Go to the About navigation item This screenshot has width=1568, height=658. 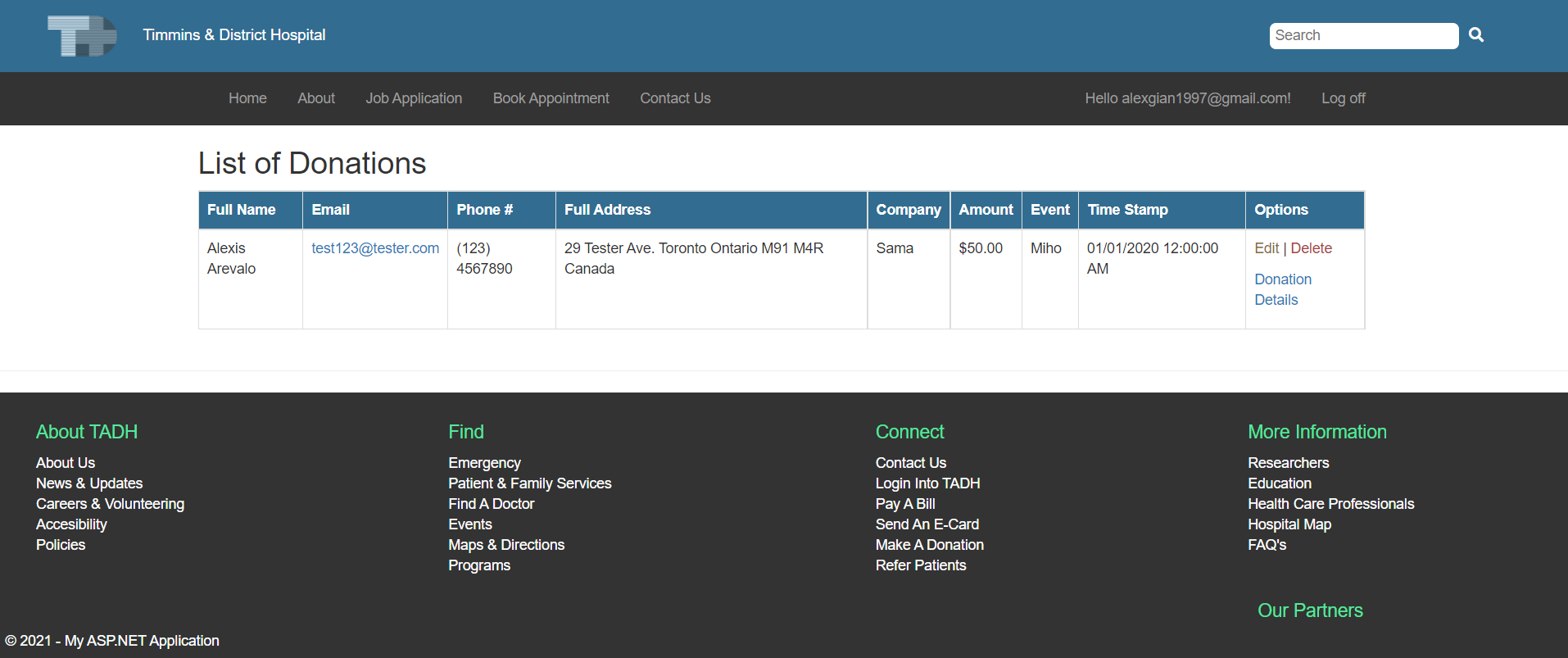(x=316, y=98)
